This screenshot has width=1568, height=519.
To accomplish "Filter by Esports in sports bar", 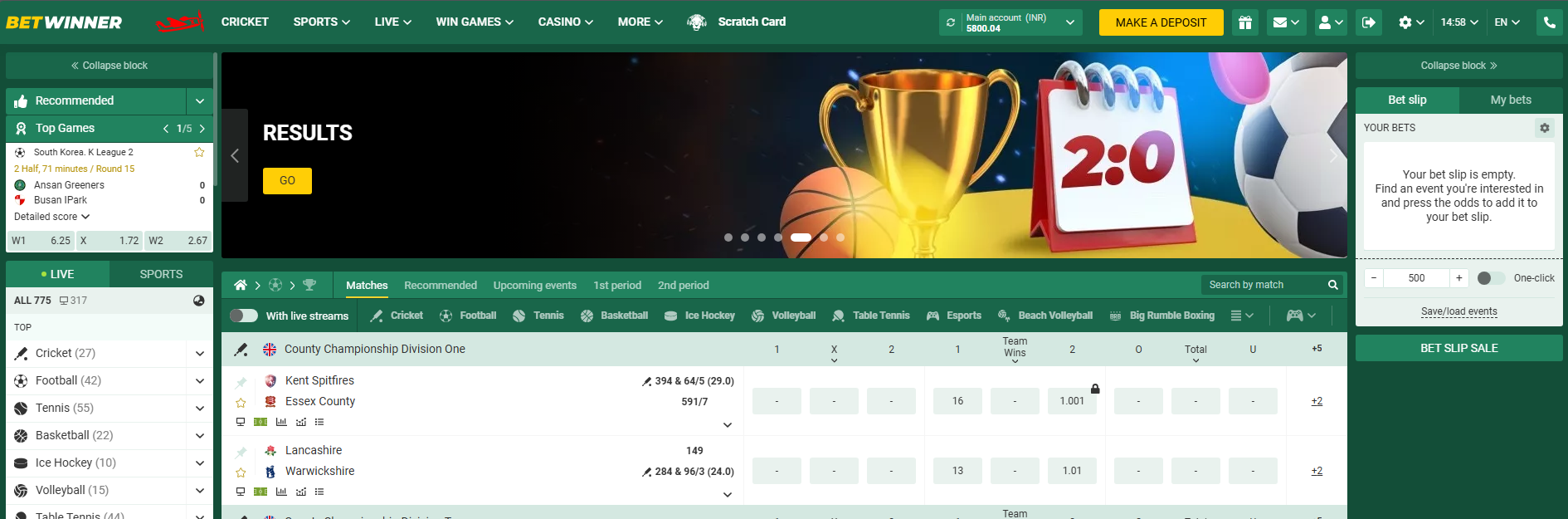I will click(953, 316).
